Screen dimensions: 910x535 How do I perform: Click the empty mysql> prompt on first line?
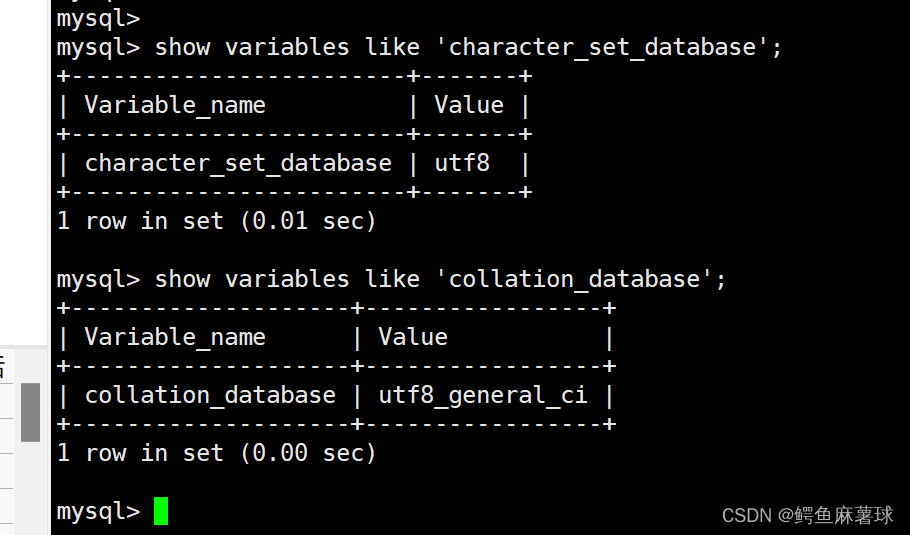click(x=98, y=19)
